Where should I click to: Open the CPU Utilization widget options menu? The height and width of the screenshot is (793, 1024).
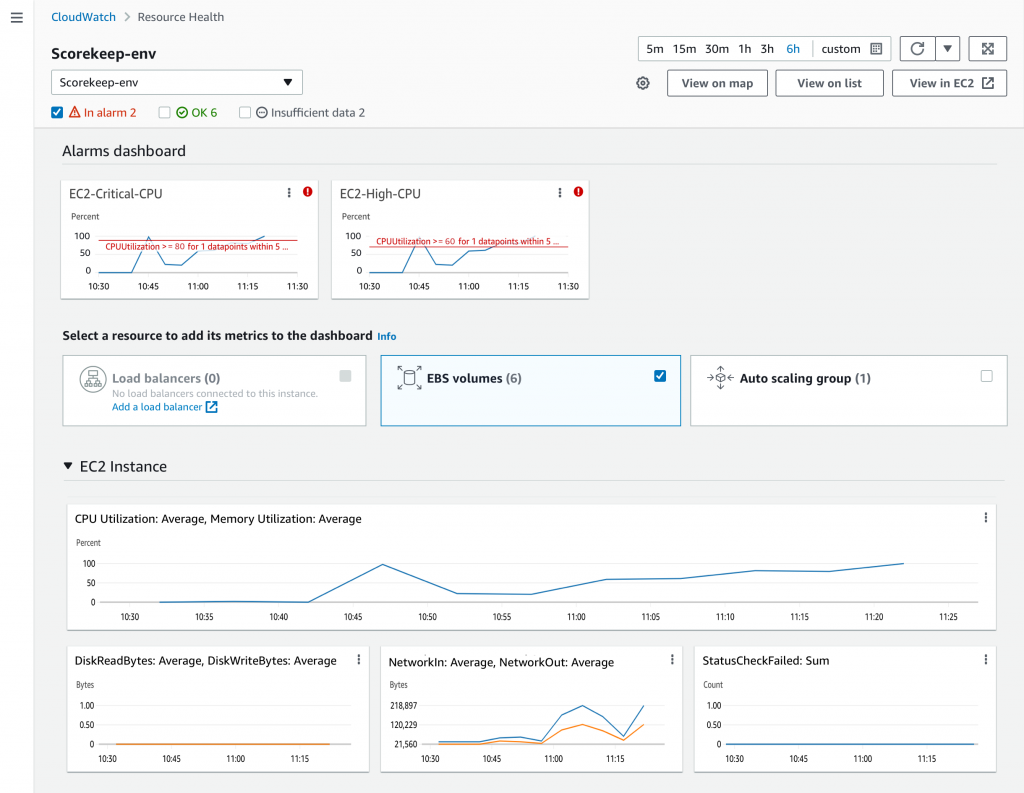[985, 518]
